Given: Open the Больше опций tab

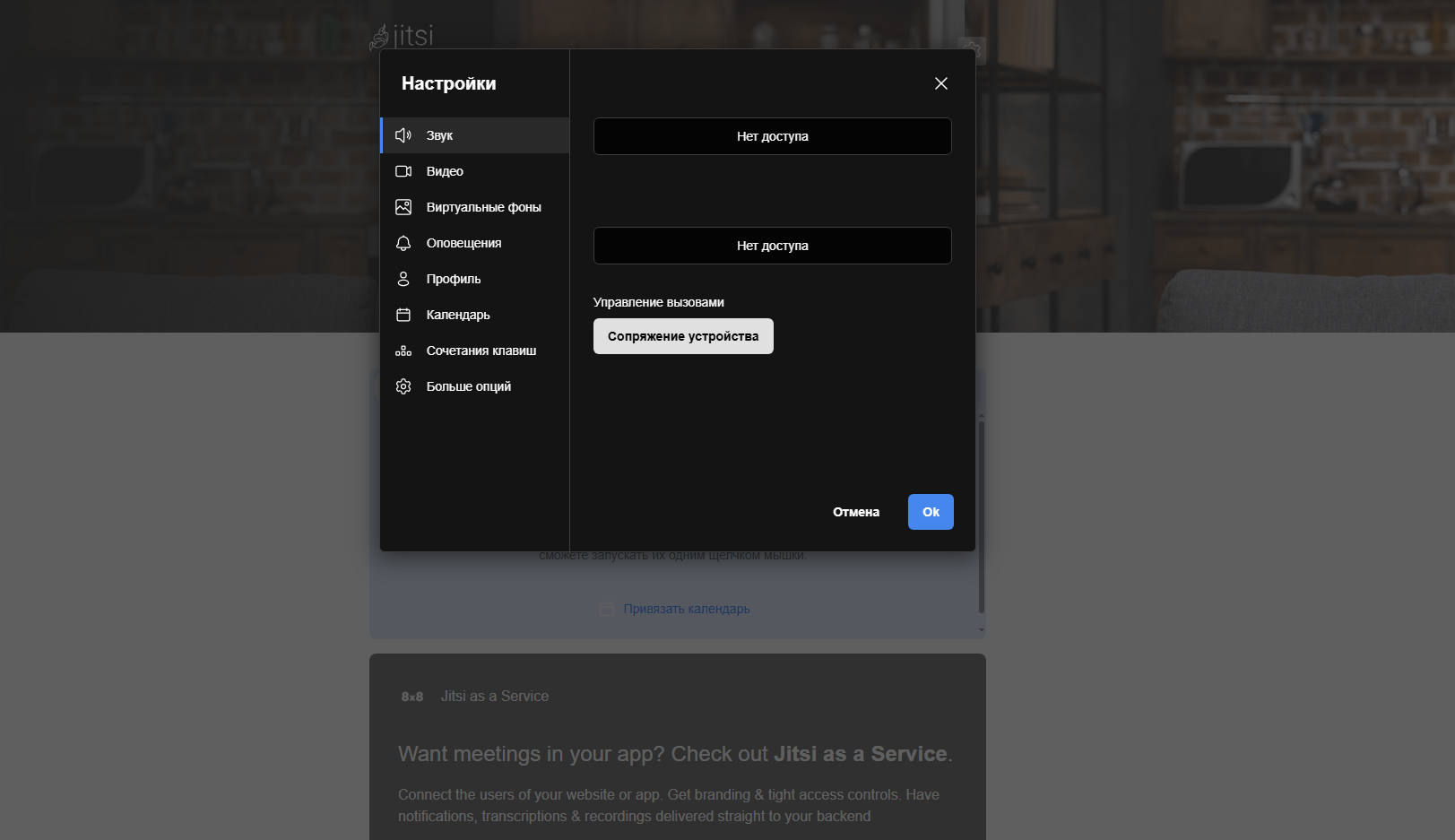Looking at the screenshot, I should coord(468,386).
